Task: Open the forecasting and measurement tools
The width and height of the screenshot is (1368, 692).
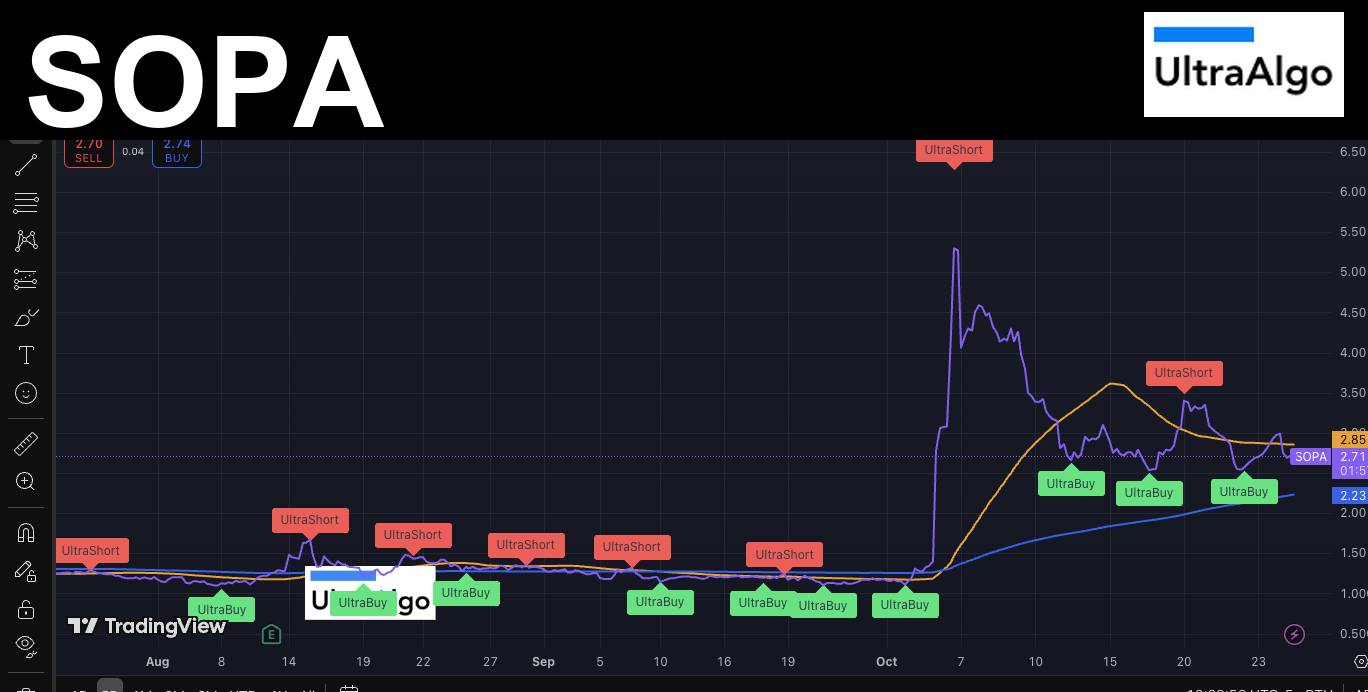Action: (x=26, y=279)
